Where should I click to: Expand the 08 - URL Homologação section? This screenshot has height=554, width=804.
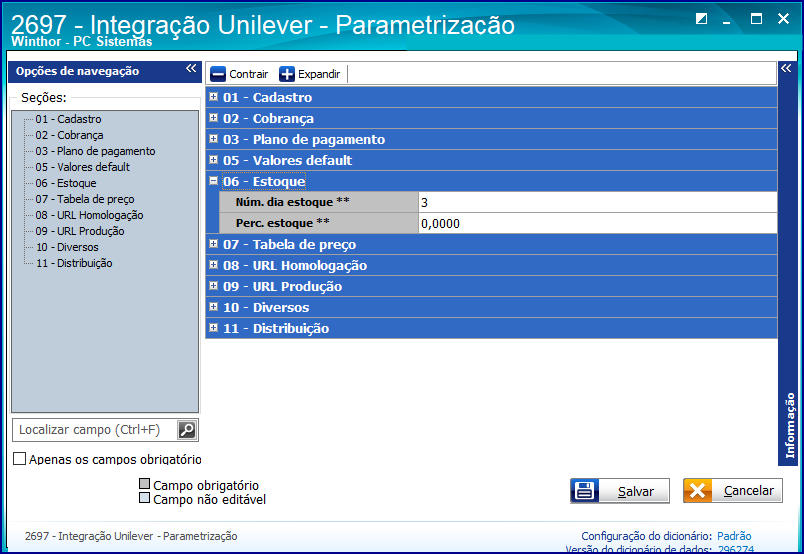pyautogui.click(x=214, y=265)
